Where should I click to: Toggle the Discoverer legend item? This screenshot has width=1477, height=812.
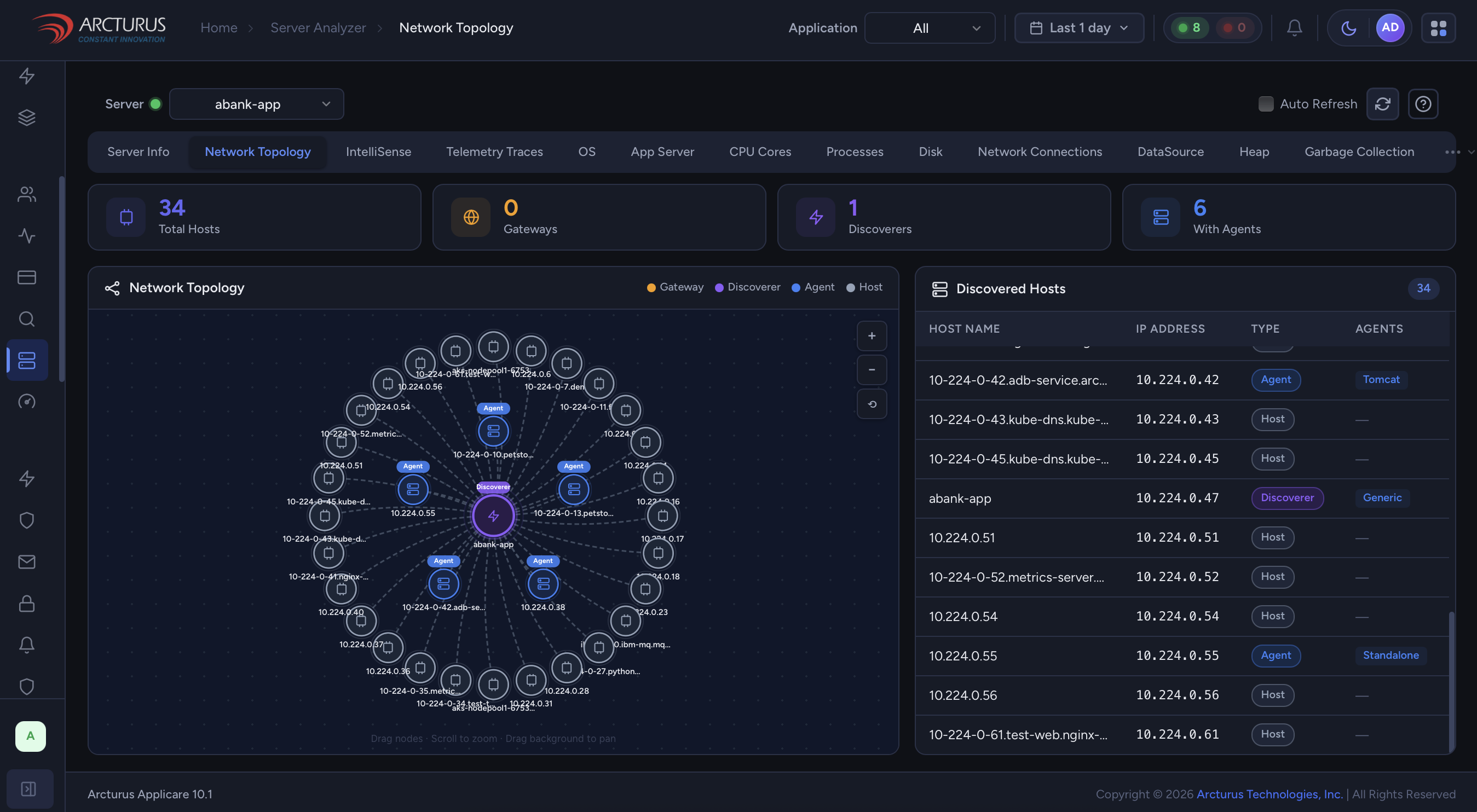(748, 287)
